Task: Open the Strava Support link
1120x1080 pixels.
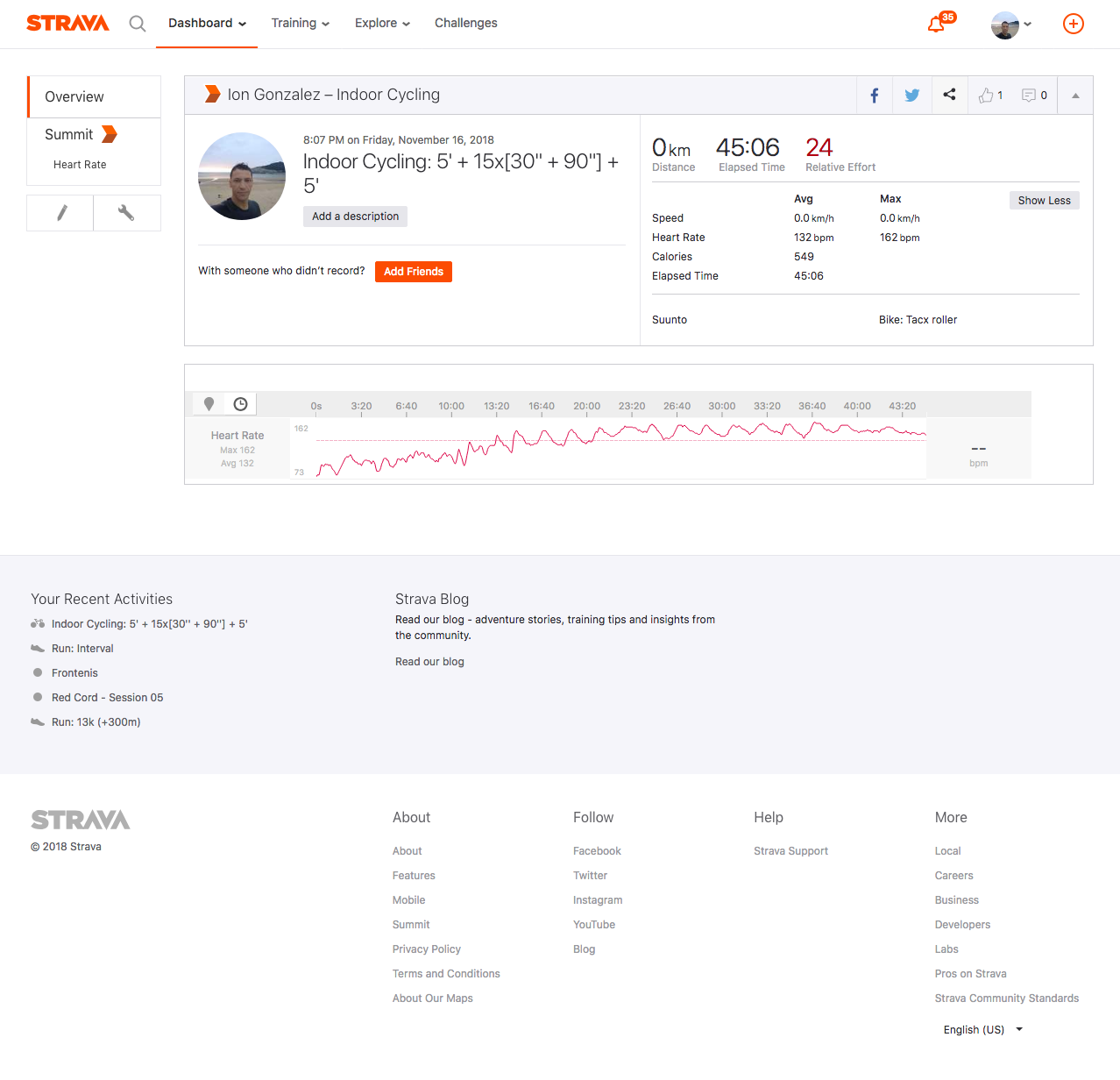Action: click(790, 851)
